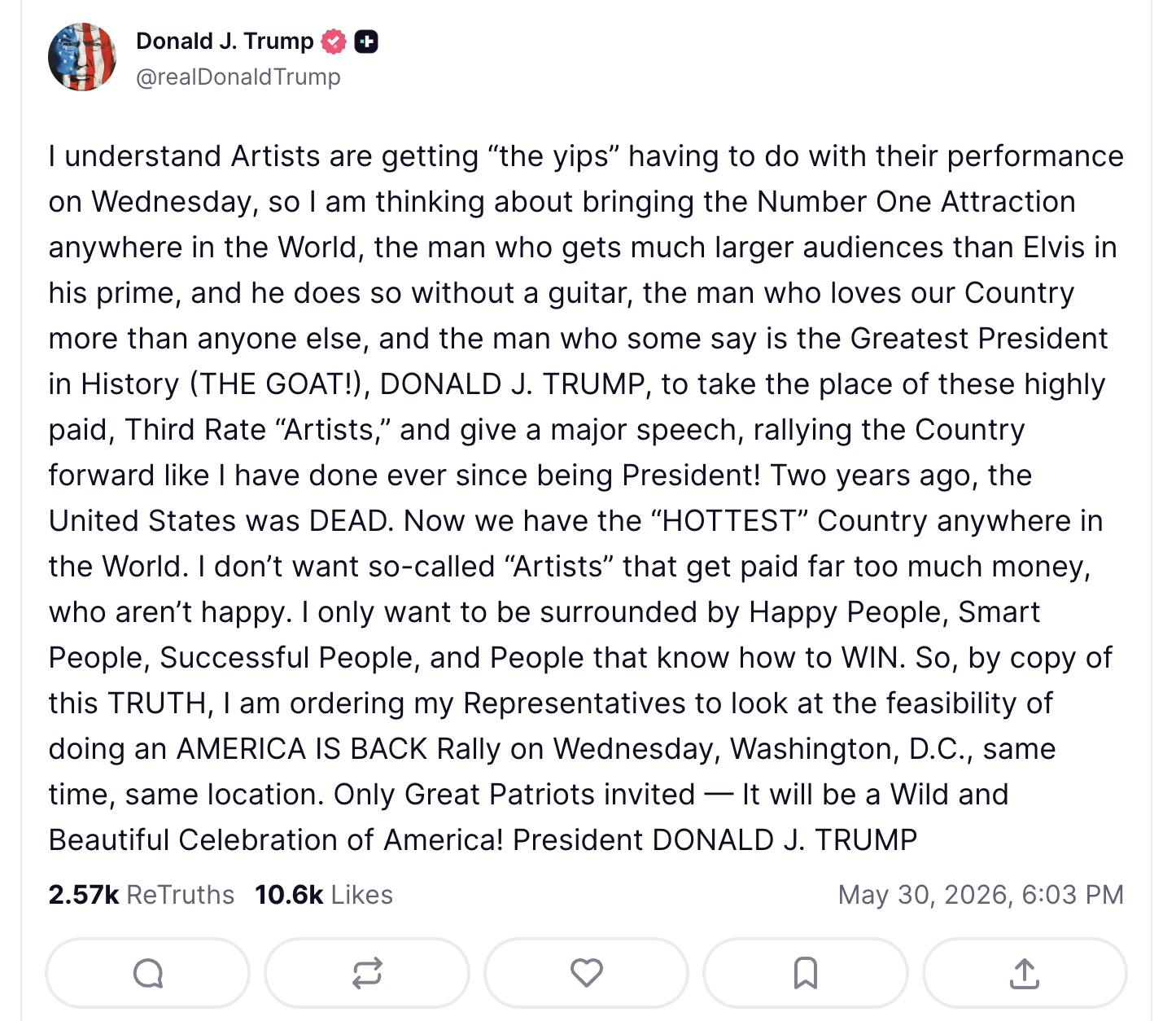The height and width of the screenshot is (1021, 1176).
Task: Click the "AMERICA IS BACK" phrase
Action: pyautogui.click(x=302, y=748)
